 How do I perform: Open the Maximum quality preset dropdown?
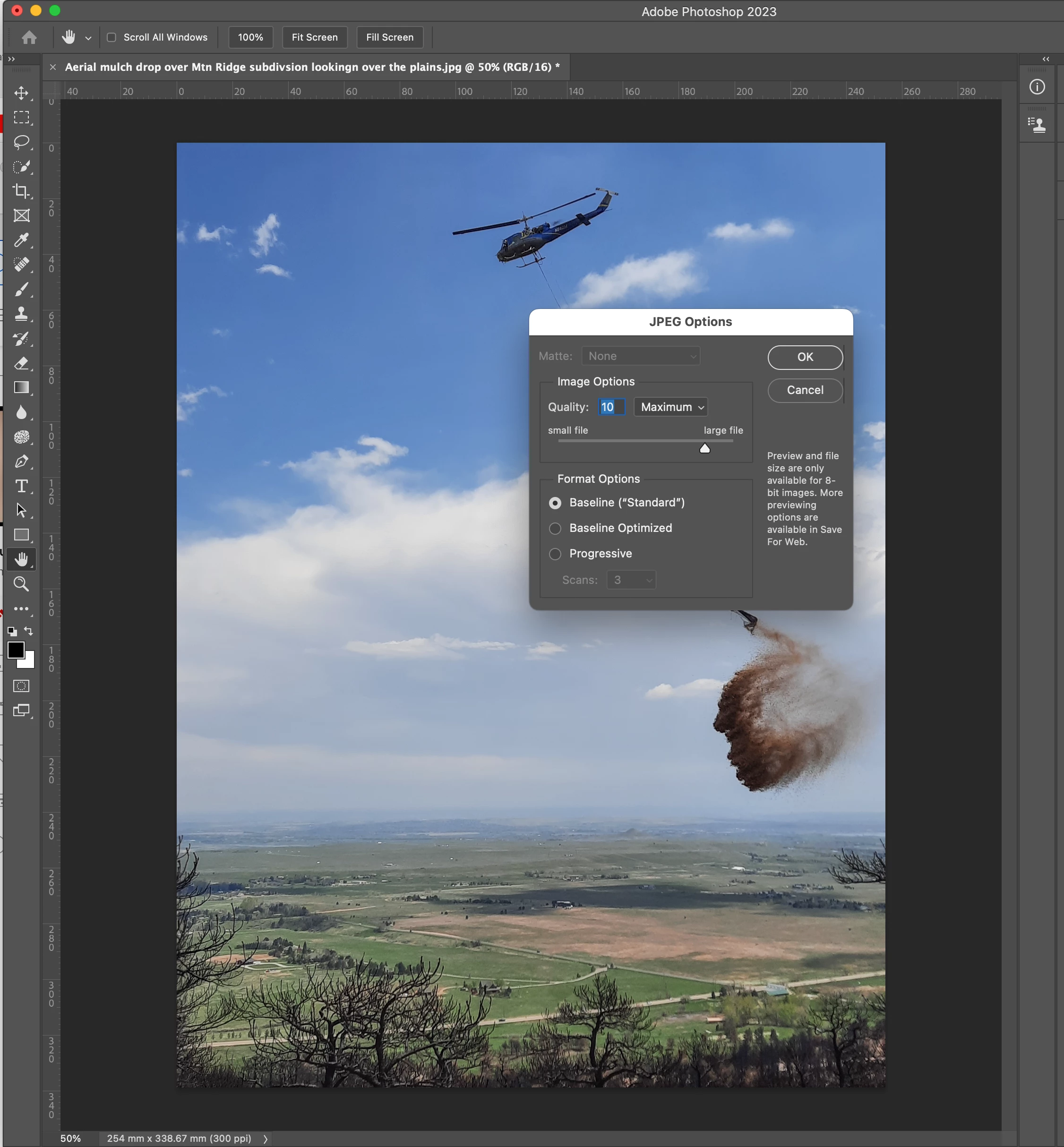[x=671, y=407]
